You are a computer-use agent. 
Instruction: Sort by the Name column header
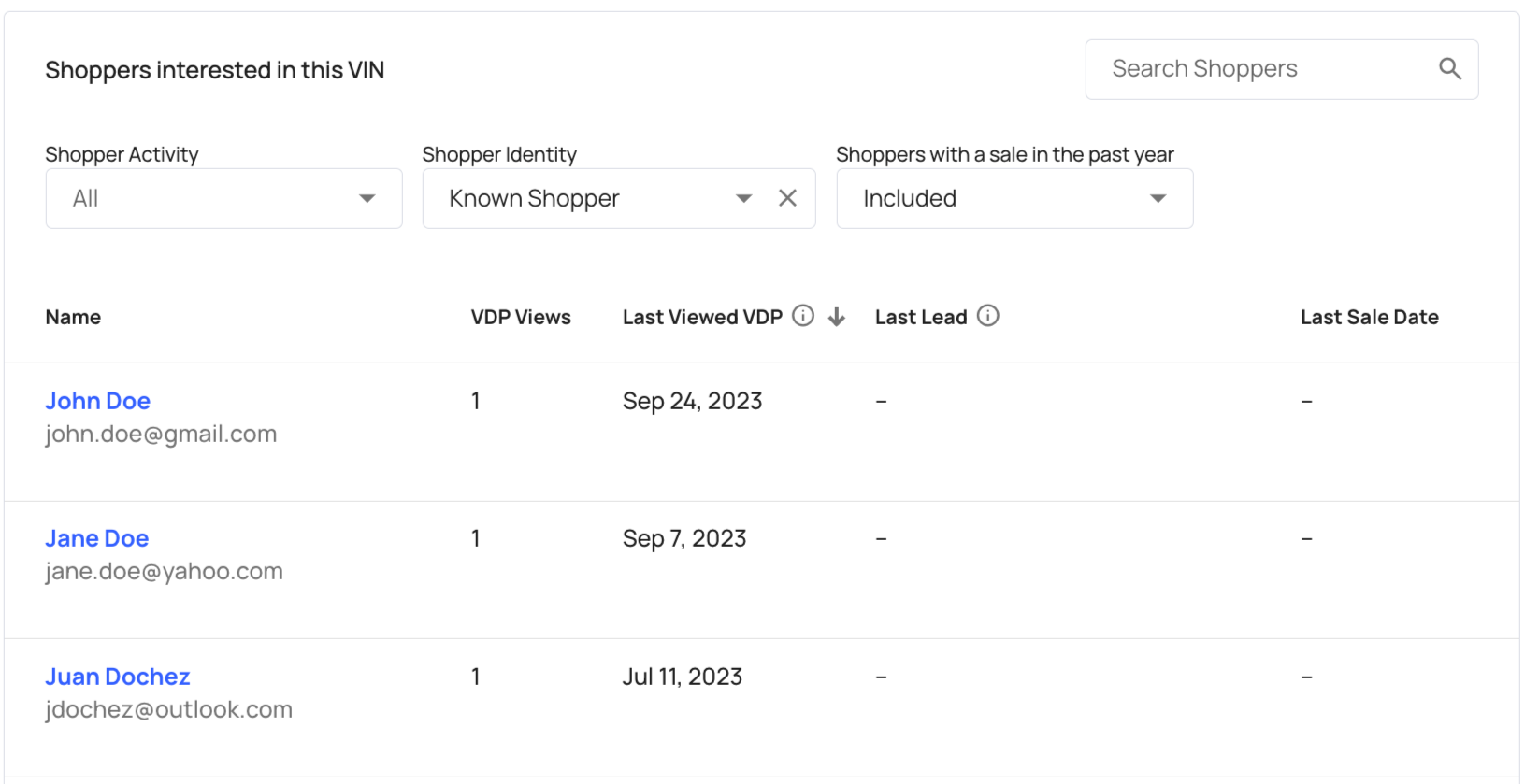73,318
